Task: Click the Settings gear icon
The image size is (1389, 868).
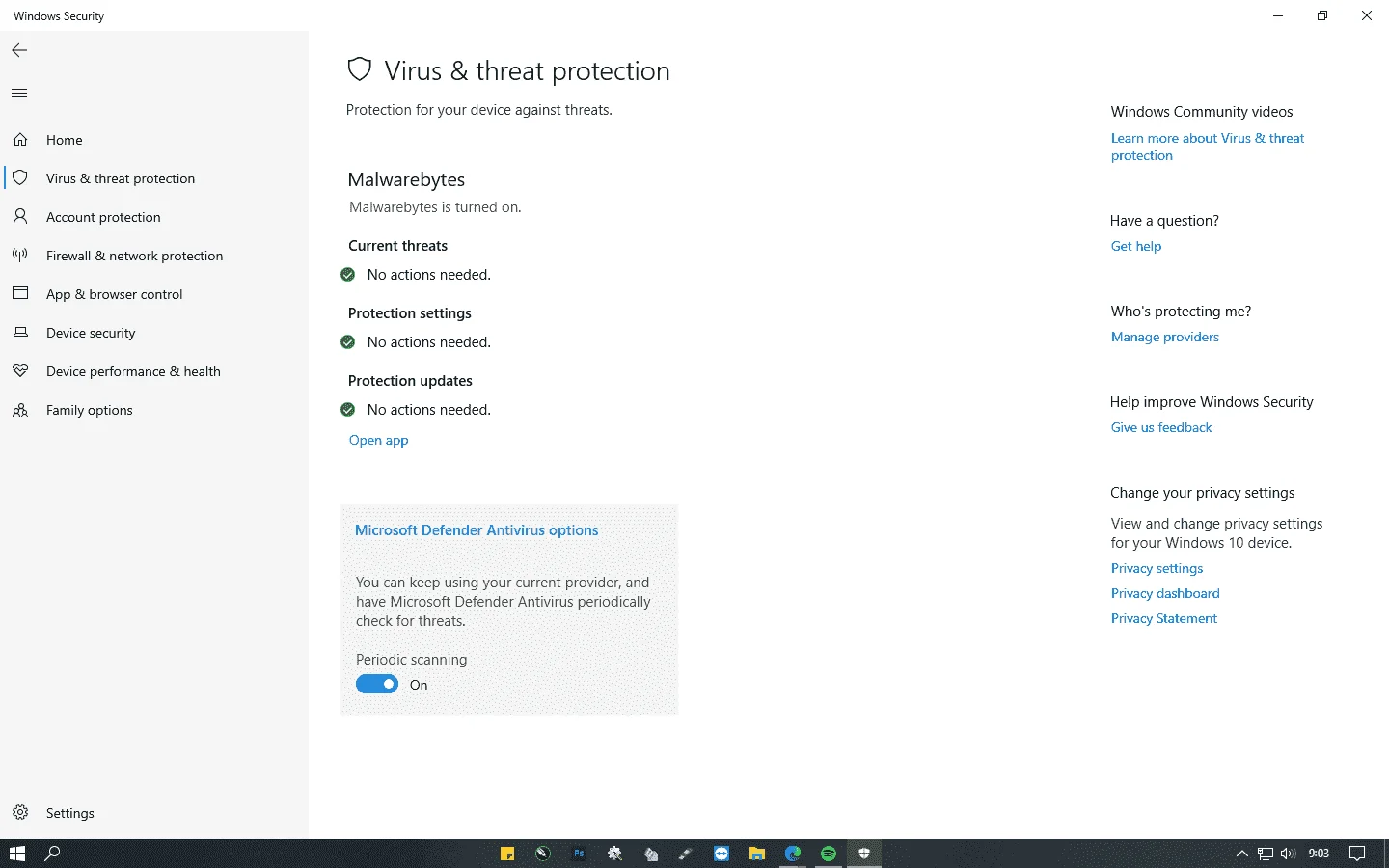Action: click(20, 812)
